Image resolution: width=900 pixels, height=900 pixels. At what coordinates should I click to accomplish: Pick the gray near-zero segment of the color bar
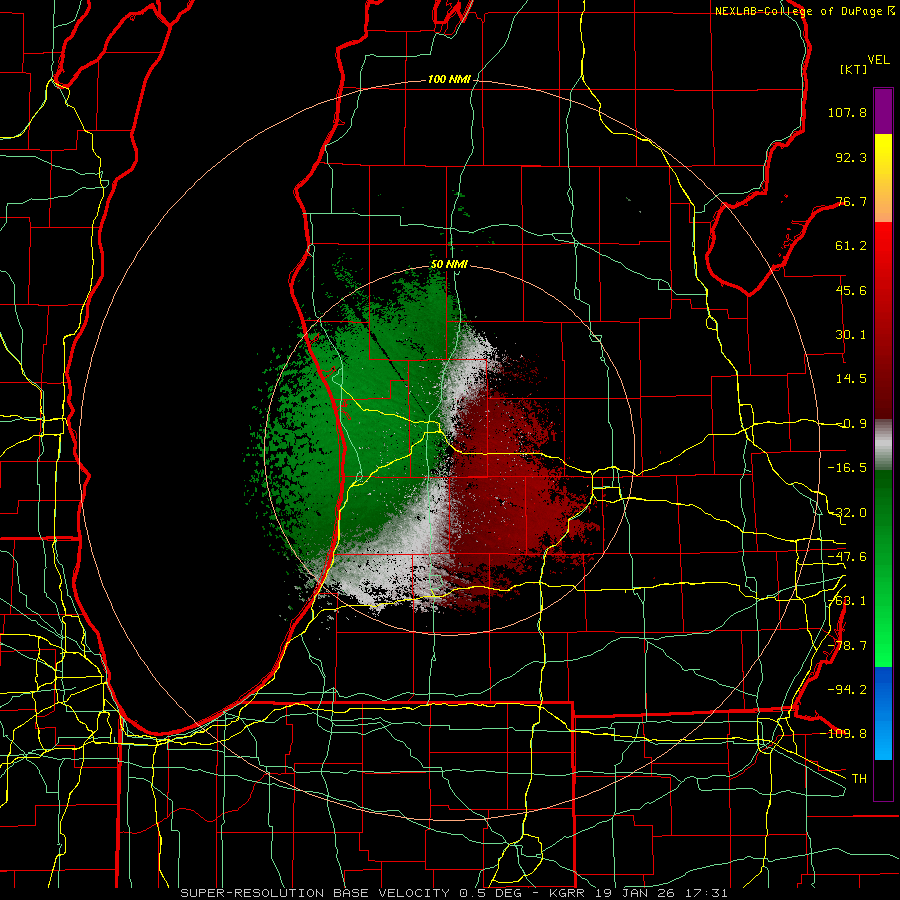[x=883, y=444]
